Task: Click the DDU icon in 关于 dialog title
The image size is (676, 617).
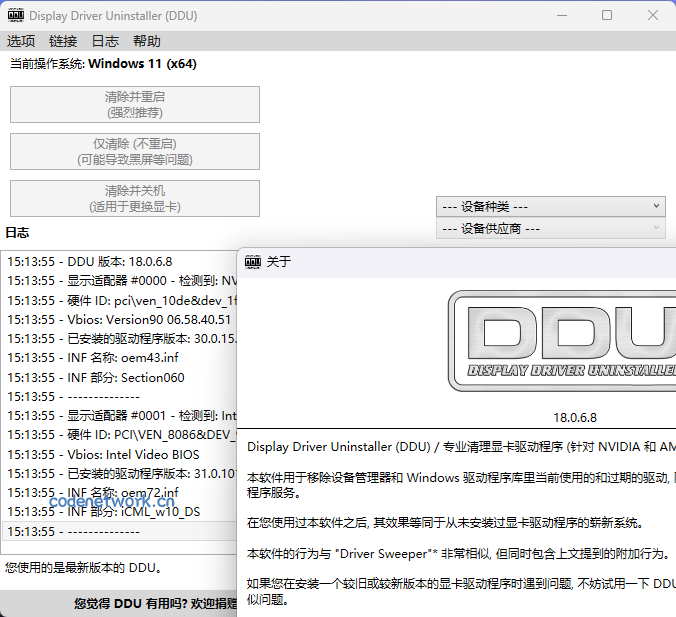Action: tap(253, 262)
